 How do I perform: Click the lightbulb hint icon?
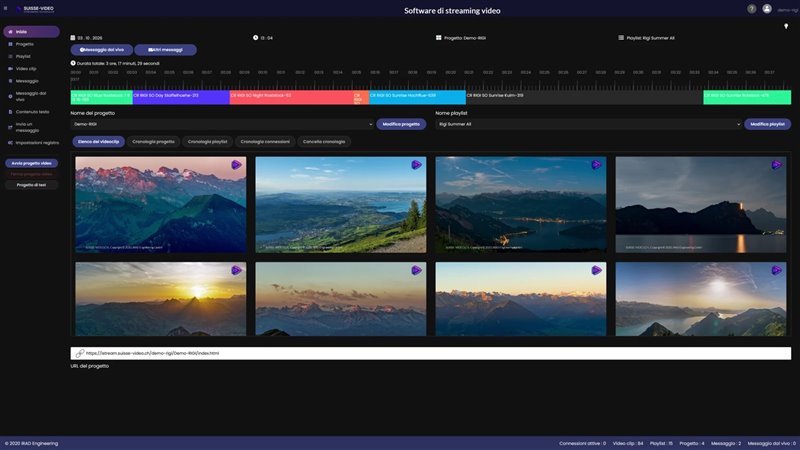click(x=786, y=26)
